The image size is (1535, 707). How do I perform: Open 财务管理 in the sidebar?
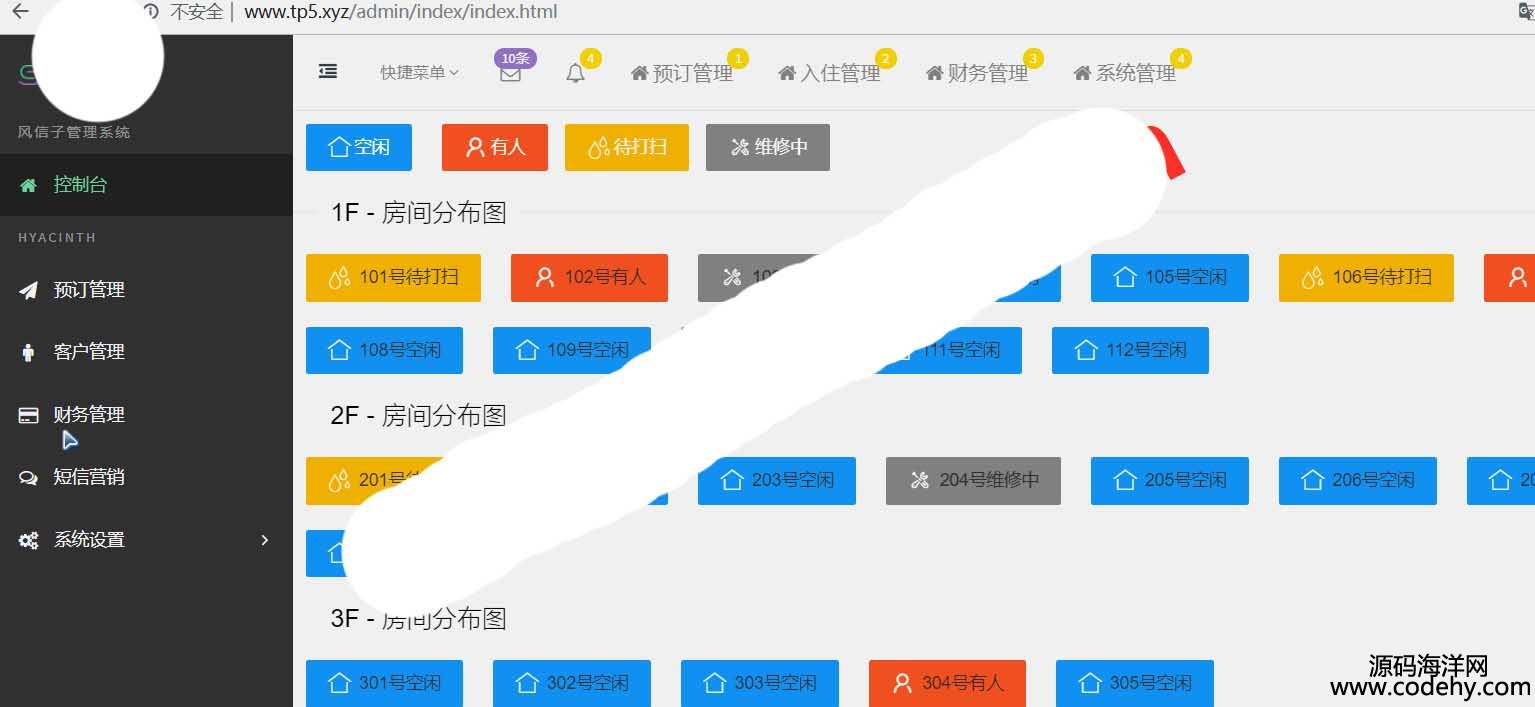click(146, 415)
